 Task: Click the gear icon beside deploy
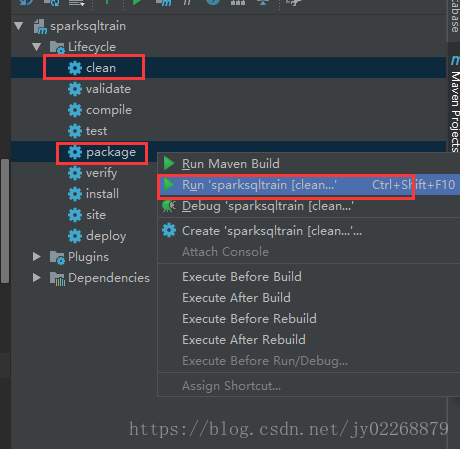tap(75, 236)
